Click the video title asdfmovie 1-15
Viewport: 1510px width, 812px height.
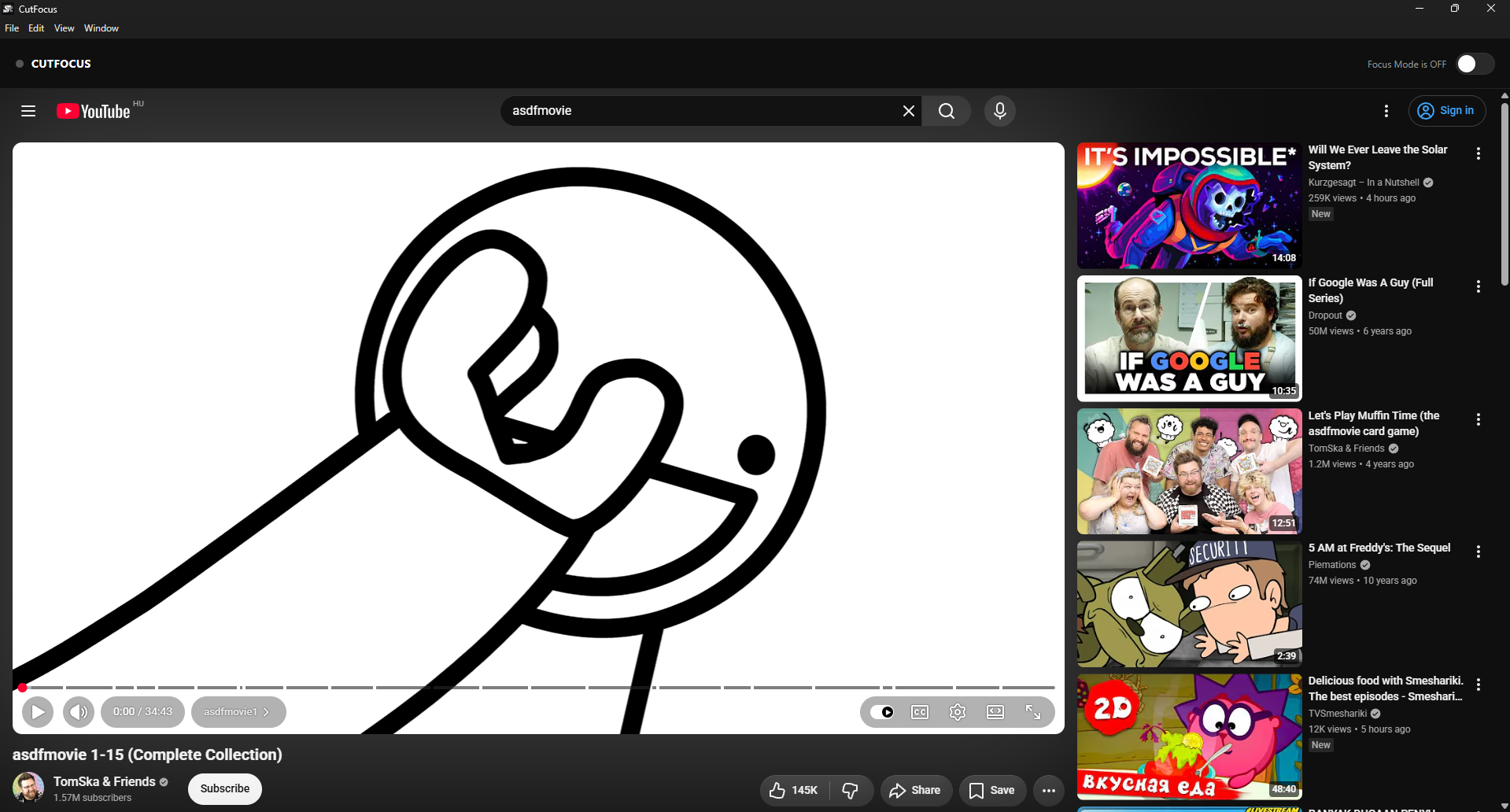tap(147, 755)
